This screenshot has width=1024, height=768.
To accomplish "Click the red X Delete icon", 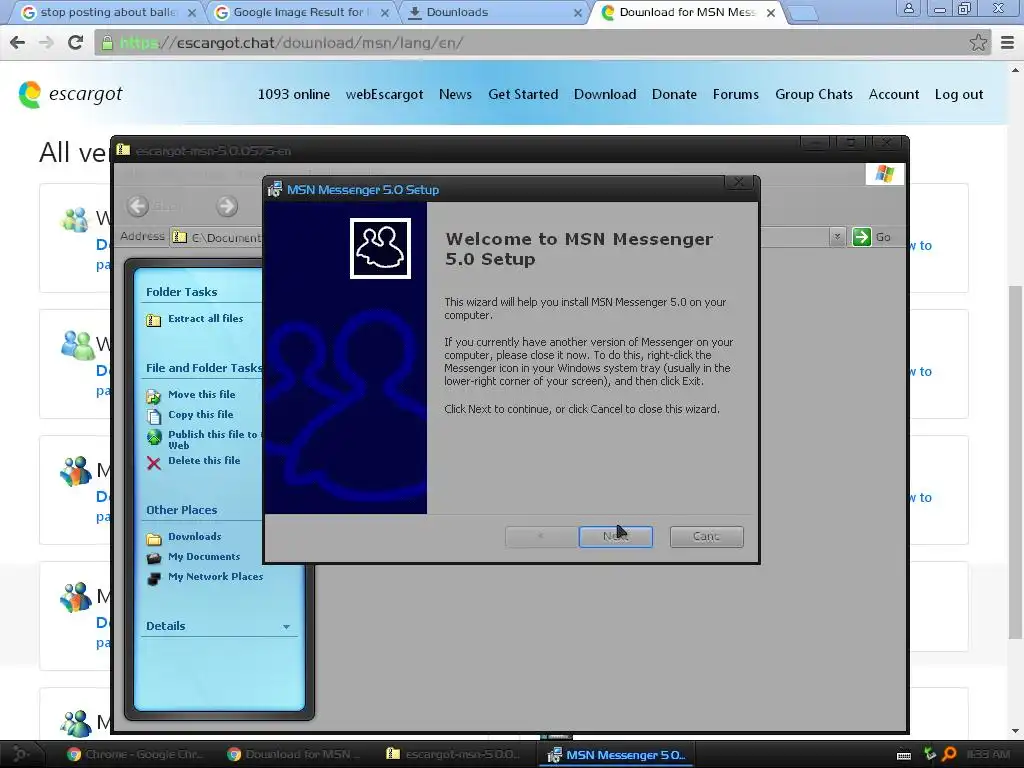I will 153,463.
